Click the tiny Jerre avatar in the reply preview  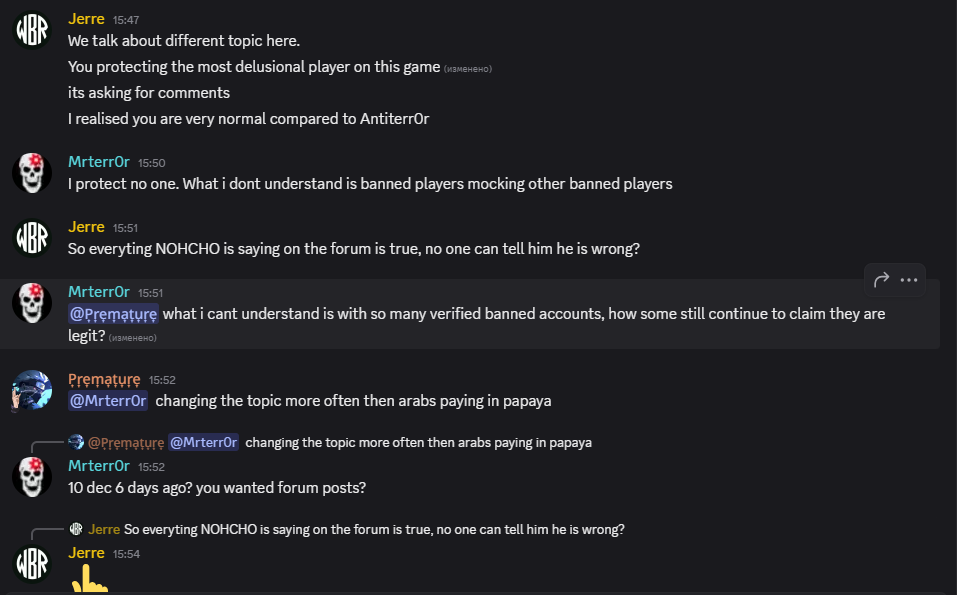tap(76, 529)
